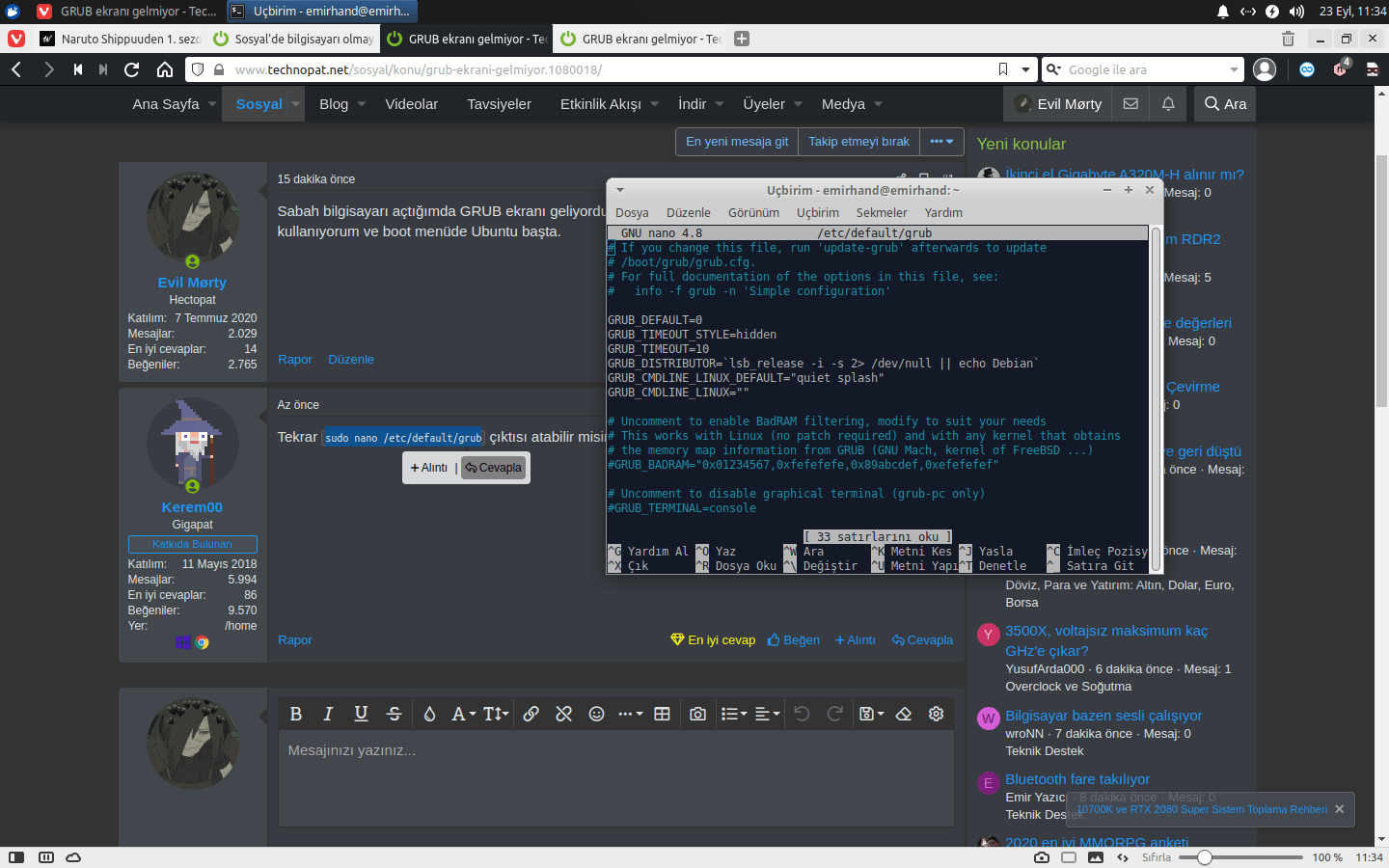Screen dimensions: 1389x868
Task: Open Vivaldi sync cloud icon
Action: click(x=73, y=857)
